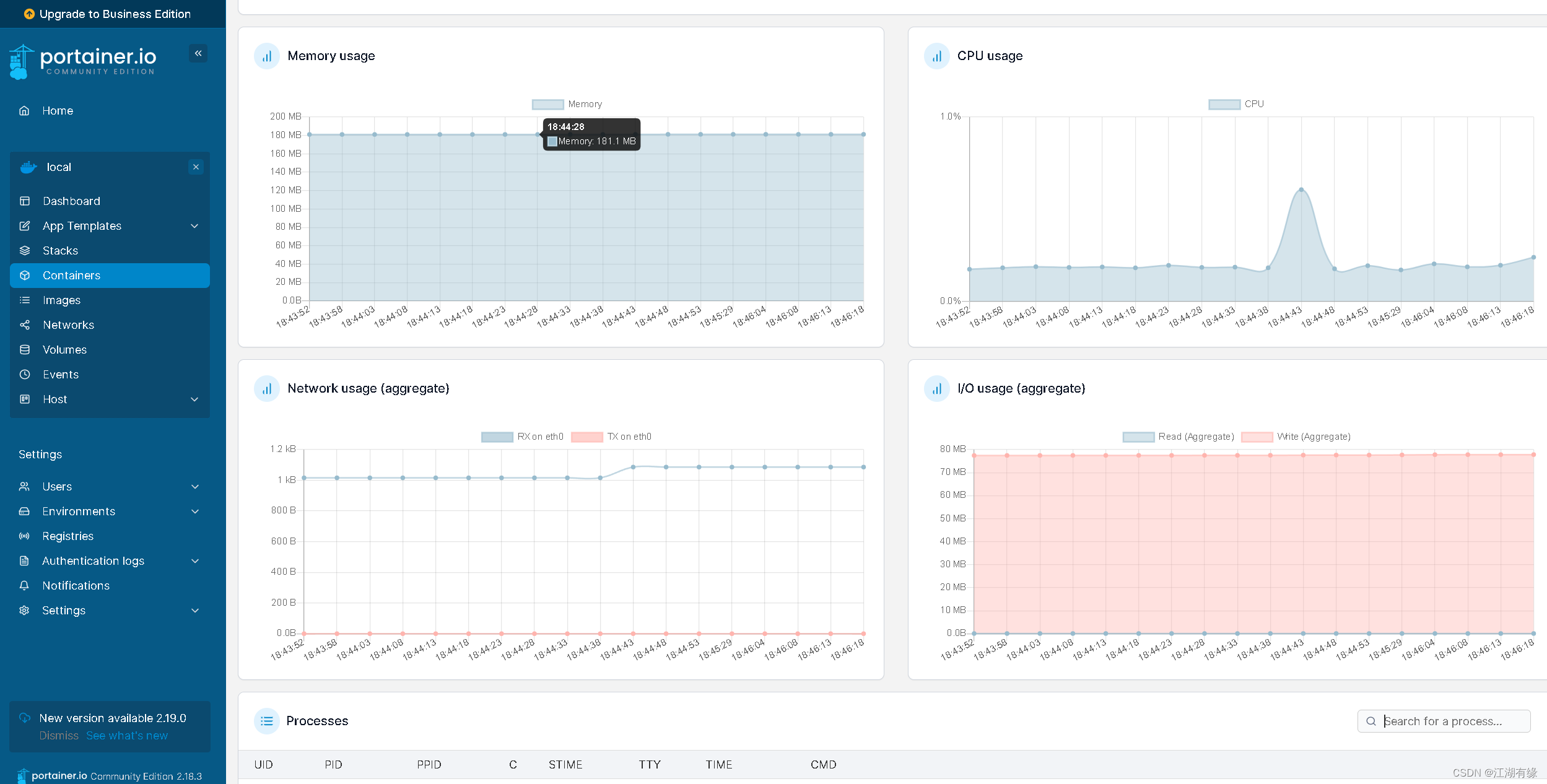This screenshot has height=784, width=1547.
Task: Dismiss the new version notice
Action: pyautogui.click(x=59, y=736)
